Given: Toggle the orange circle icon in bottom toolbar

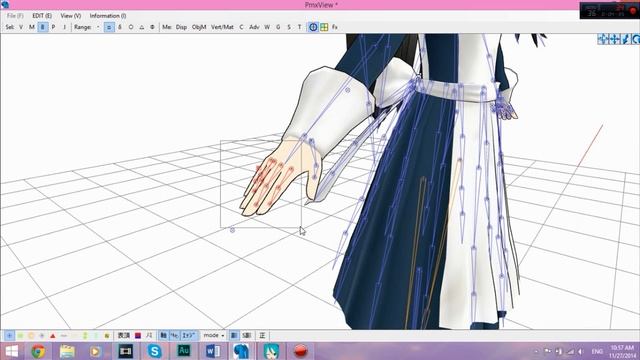Looking at the screenshot, I should tap(31, 336).
